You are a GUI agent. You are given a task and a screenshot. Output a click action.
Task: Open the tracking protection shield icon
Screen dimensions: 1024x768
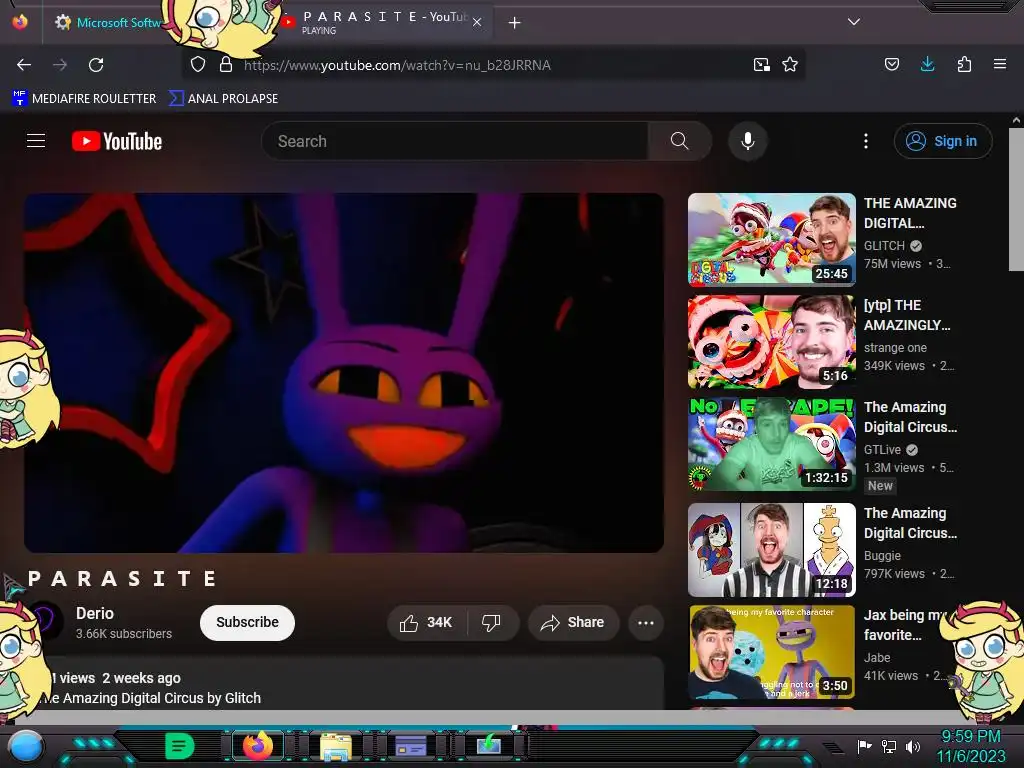pyautogui.click(x=198, y=64)
